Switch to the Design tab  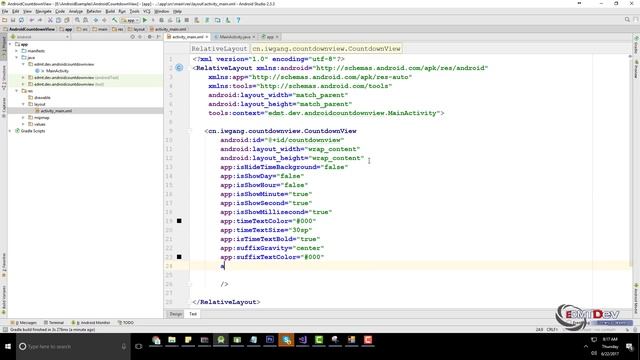[x=176, y=314]
